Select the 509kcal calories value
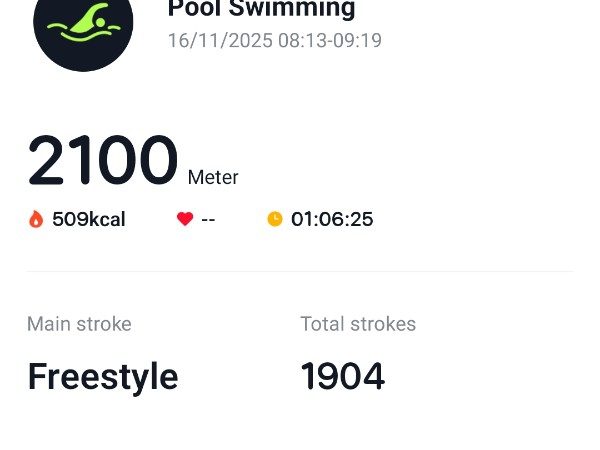The image size is (600, 450). (x=88, y=219)
